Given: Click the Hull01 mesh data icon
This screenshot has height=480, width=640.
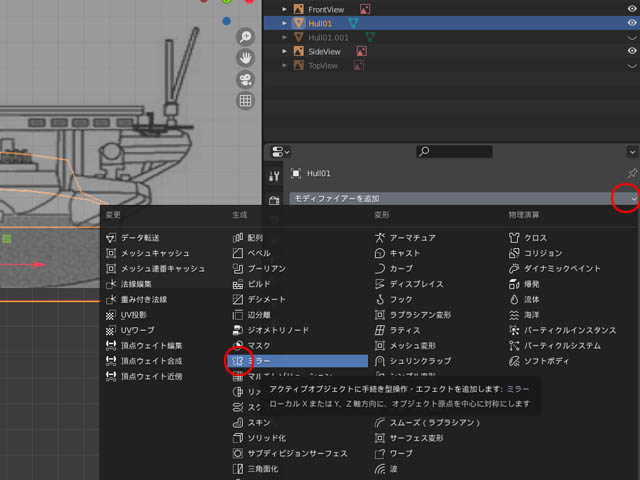Looking at the screenshot, I should [353, 23].
